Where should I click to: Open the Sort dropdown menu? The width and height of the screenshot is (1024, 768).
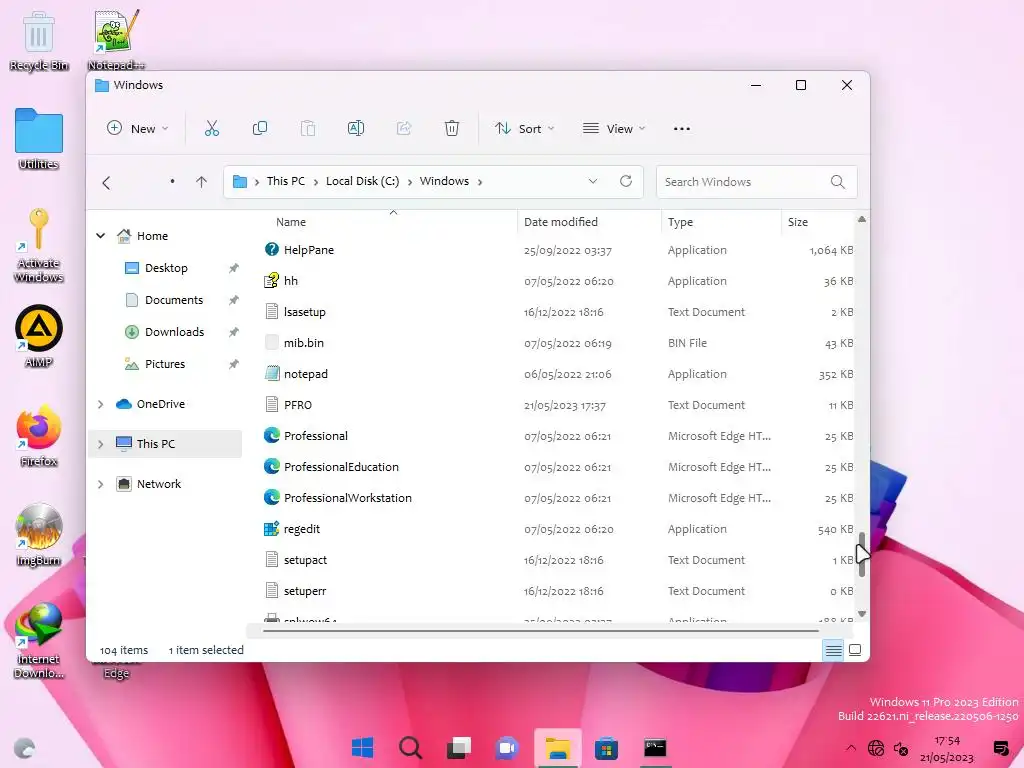(524, 129)
